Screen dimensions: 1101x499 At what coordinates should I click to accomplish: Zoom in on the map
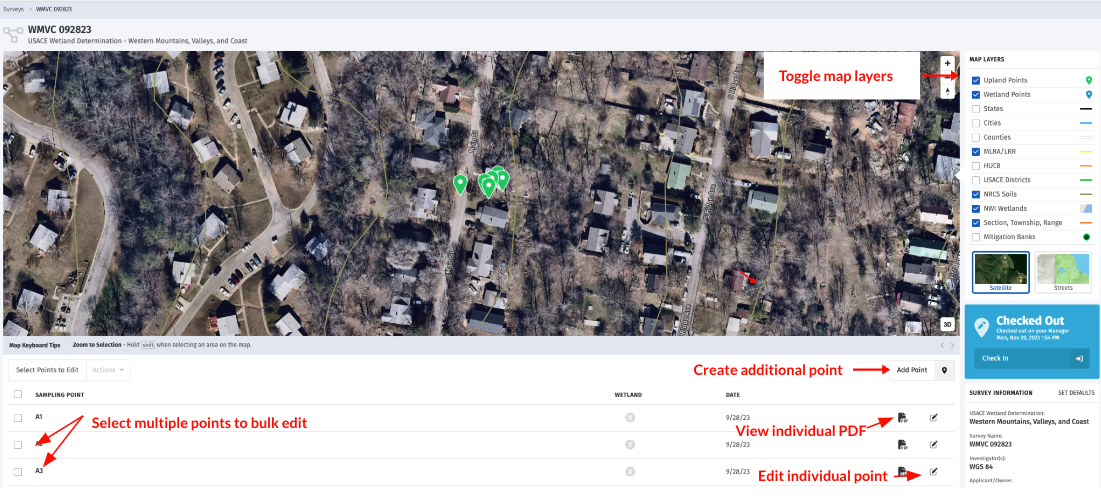click(x=947, y=64)
